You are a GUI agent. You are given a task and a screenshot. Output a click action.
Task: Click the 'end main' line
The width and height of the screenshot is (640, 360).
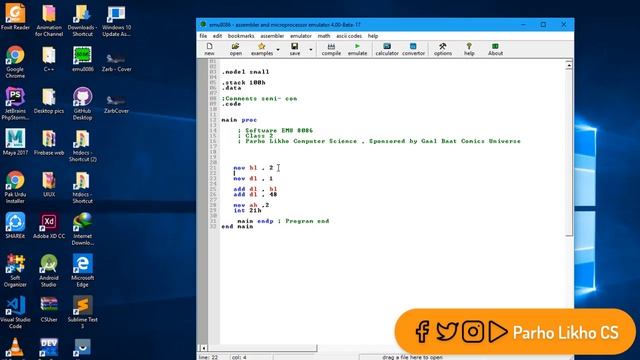point(237,227)
